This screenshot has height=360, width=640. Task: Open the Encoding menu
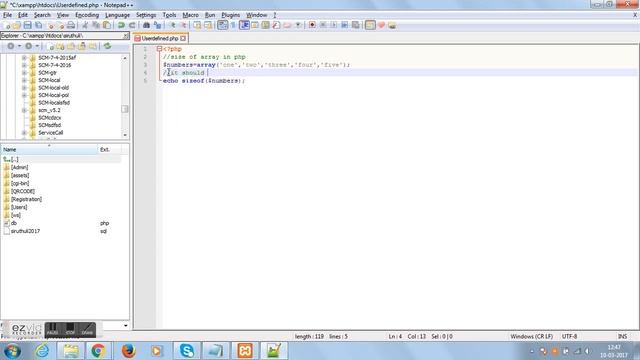pos(87,15)
